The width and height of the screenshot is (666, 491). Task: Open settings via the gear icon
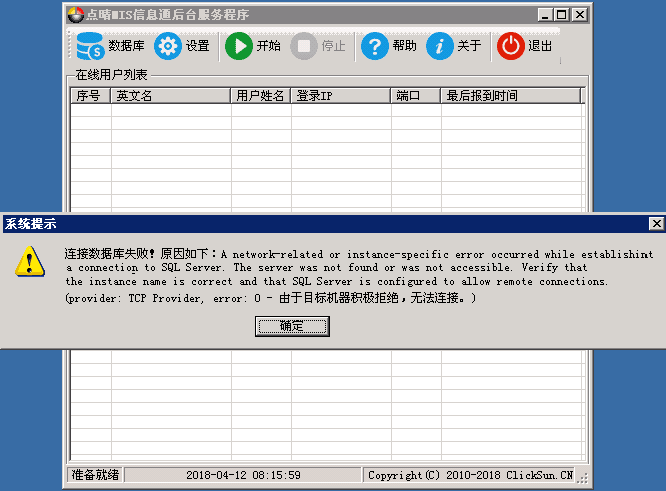(167, 46)
